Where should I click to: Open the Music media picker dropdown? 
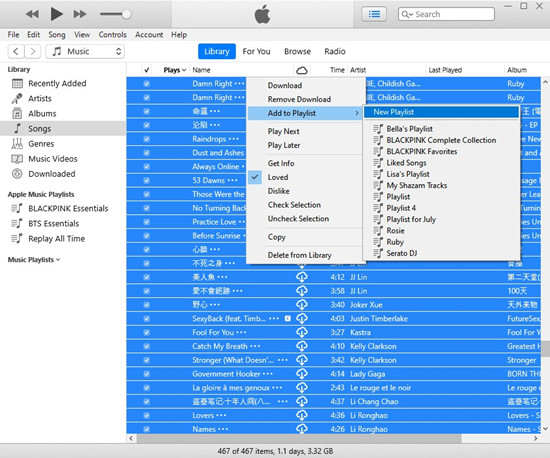(85, 52)
